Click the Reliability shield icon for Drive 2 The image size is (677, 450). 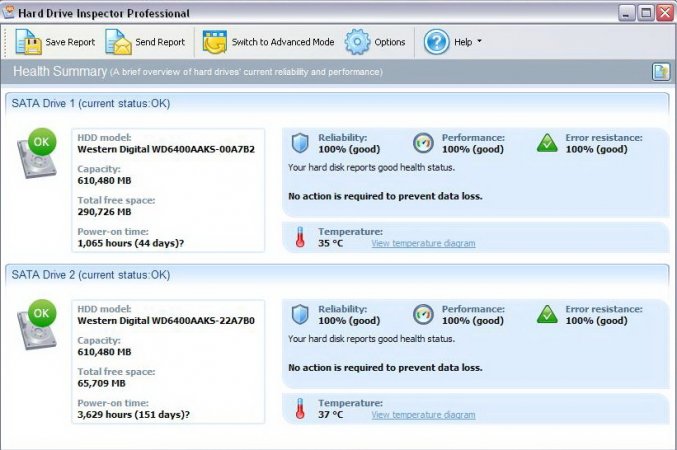tap(300, 314)
